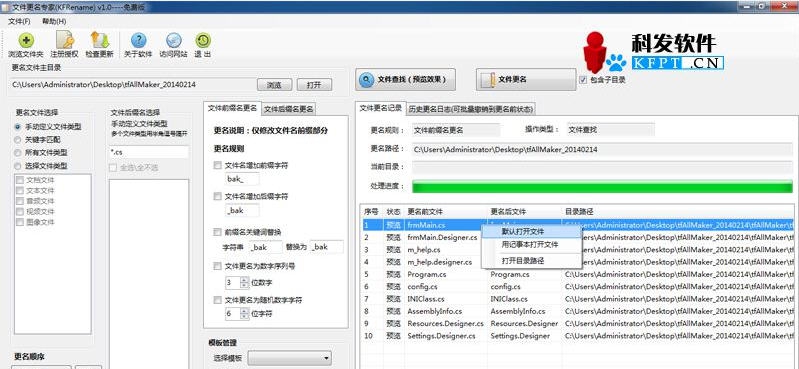The width and height of the screenshot is (799, 369).
Task: Enable Rename to Random Characters (文件更名为随机数字字符) checkbox
Action: [218, 300]
